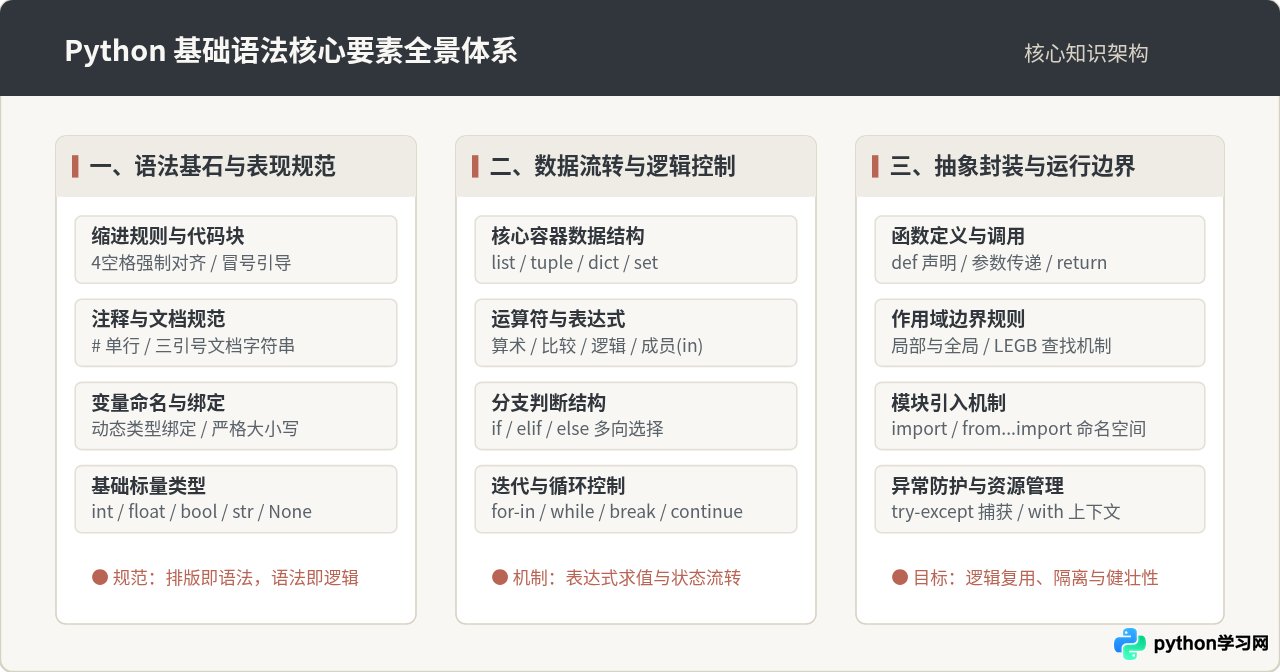
Task: Click the line 'for-in / while / break / continue'
Action: [617, 512]
